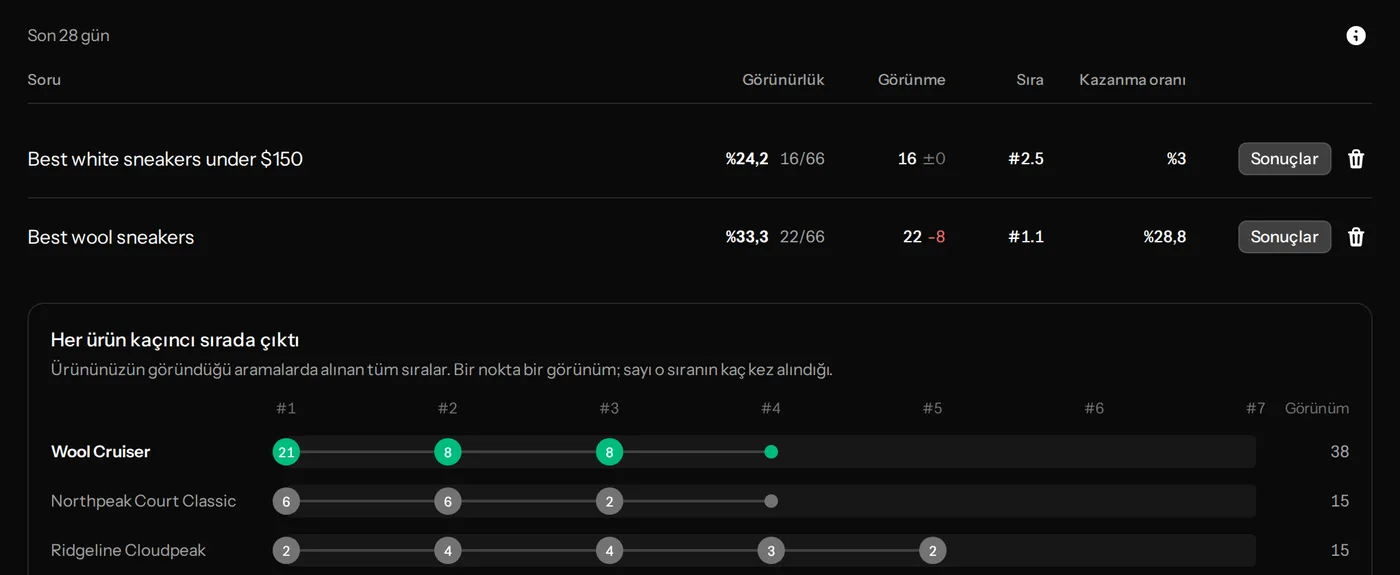Delete the "Best white sneakers under $150" question
1400x575 pixels.
pyautogui.click(x=1356, y=159)
